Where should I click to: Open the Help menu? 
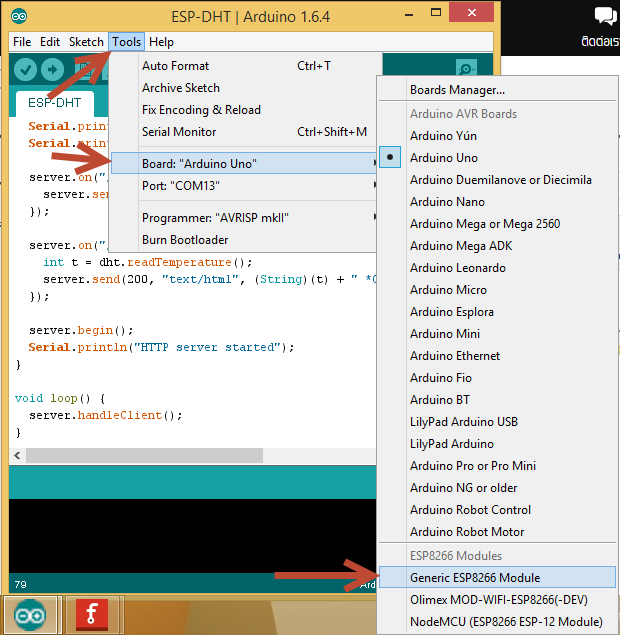point(161,42)
